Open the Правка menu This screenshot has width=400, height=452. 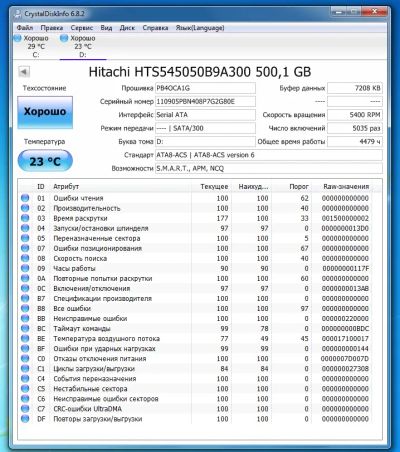coord(51,28)
